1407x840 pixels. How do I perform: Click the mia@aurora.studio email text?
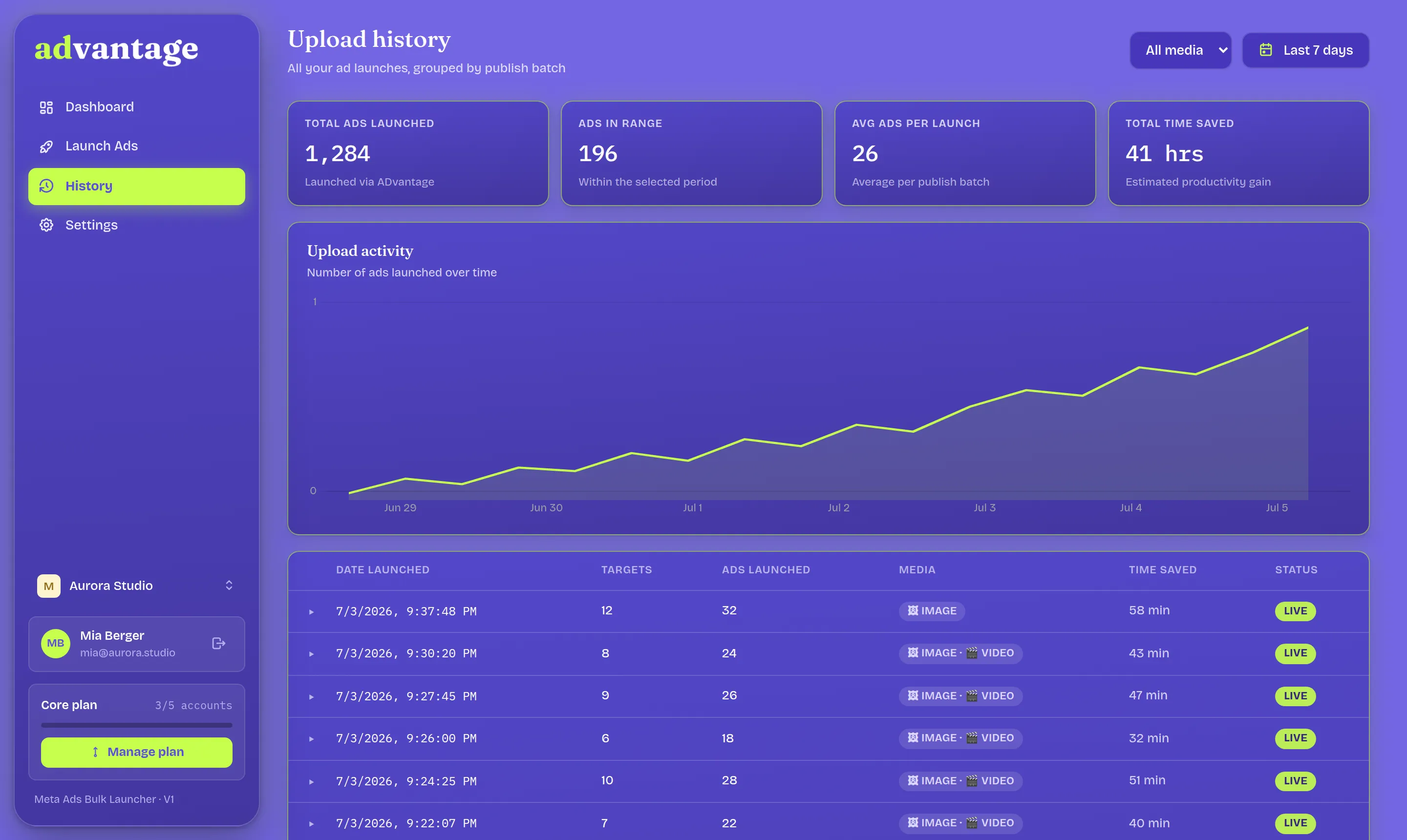pos(128,652)
